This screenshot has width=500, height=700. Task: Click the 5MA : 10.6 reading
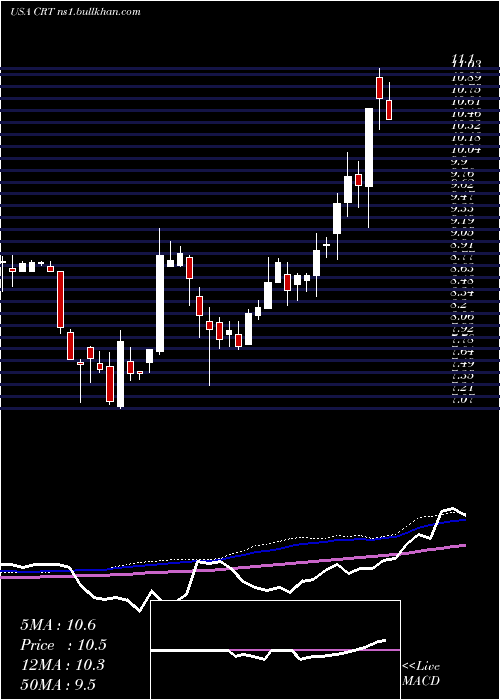[x=58, y=625]
